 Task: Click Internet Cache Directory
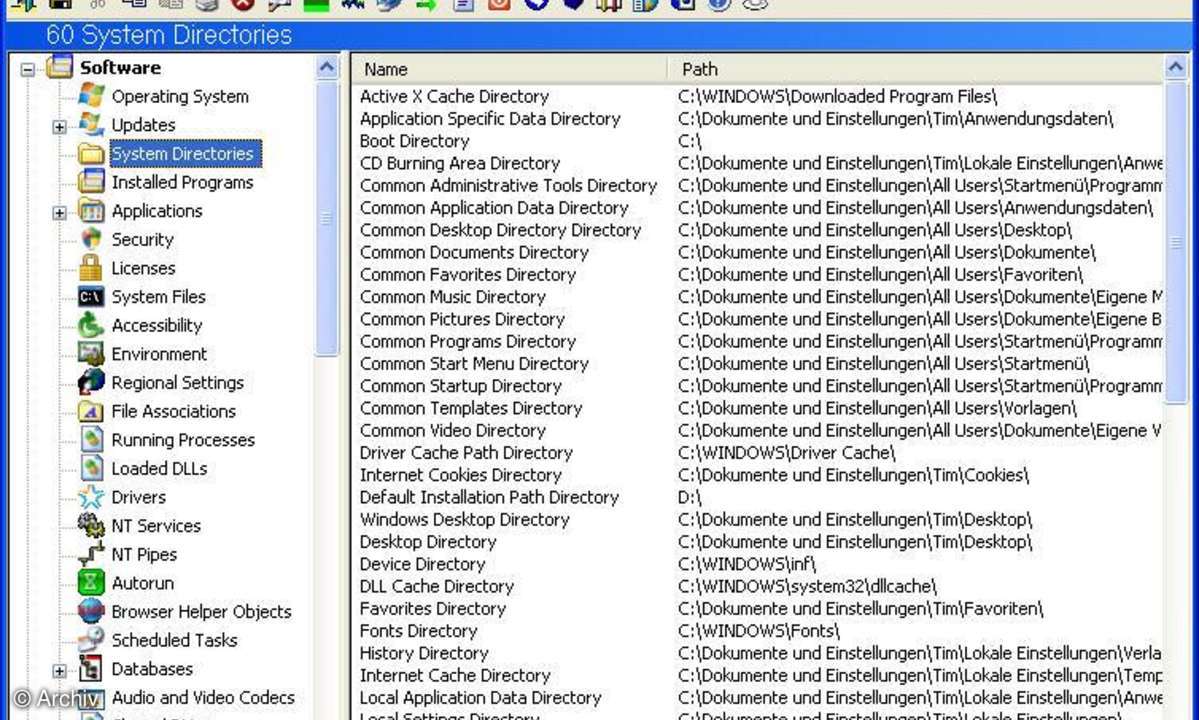(x=455, y=675)
